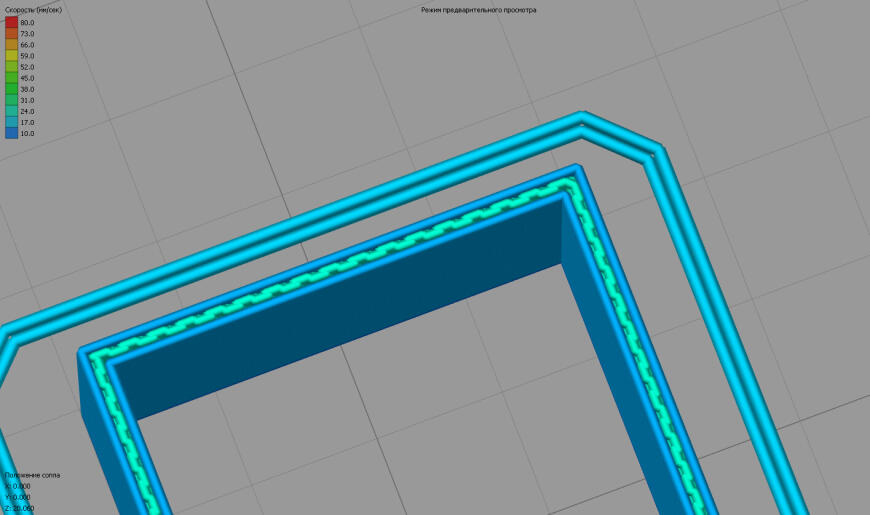
Task: Click the '66.0' speed value label
Action: coord(27,45)
